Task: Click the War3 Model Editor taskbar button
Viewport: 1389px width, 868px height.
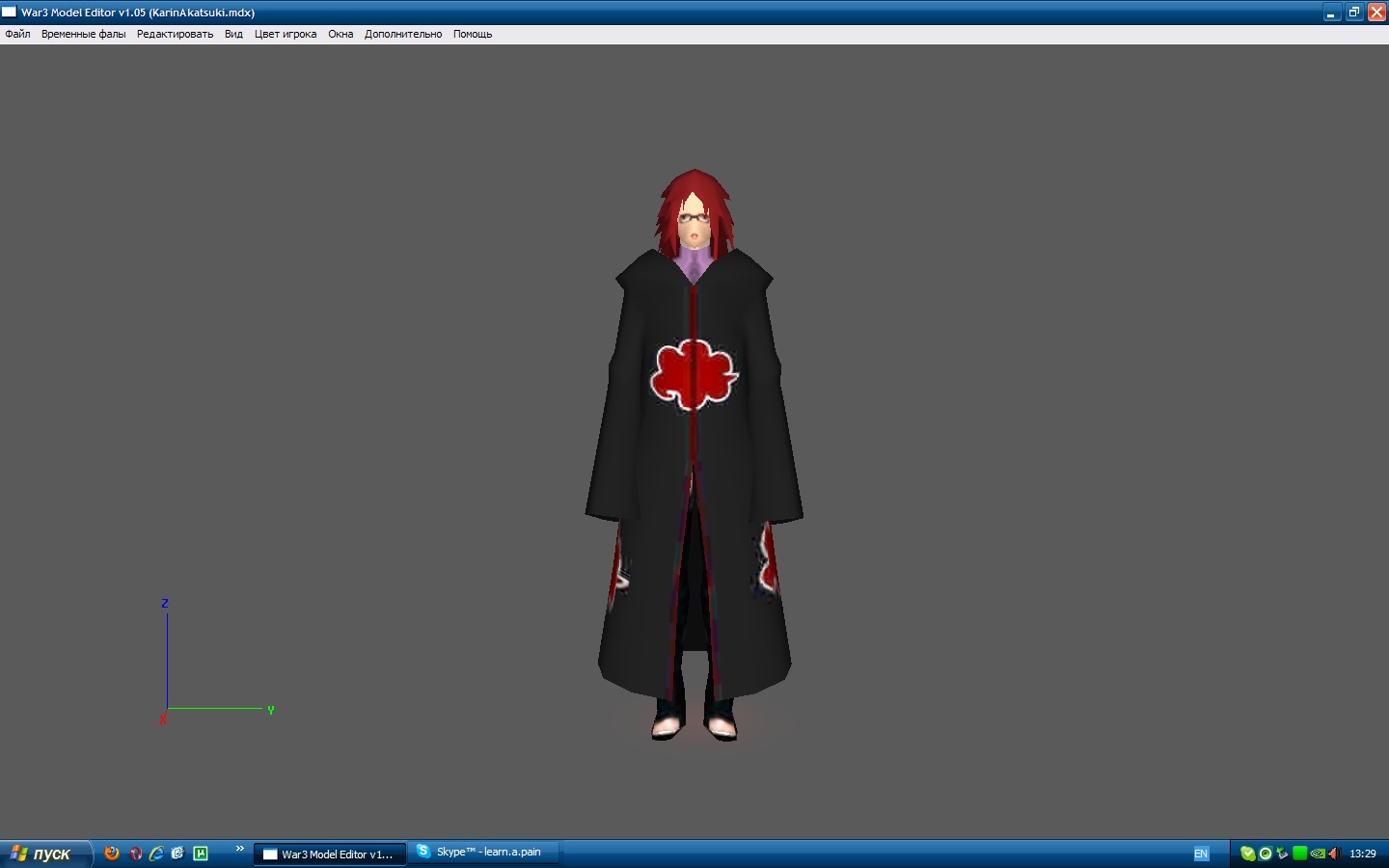Action: click(x=329, y=854)
